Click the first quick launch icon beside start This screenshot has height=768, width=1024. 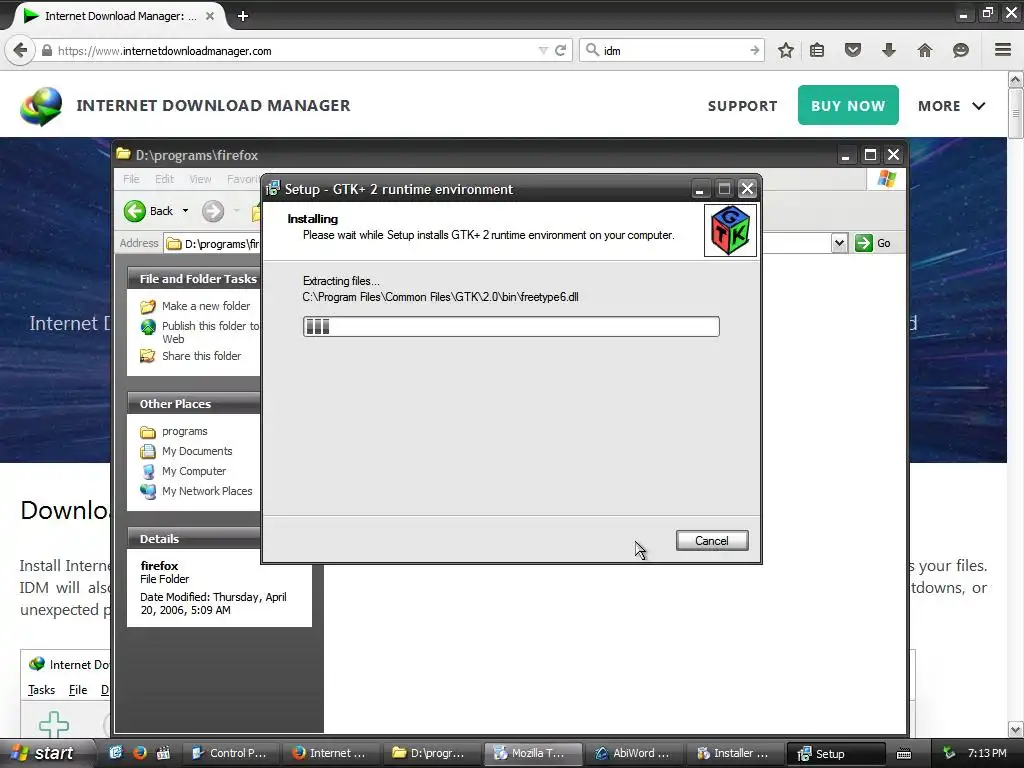coord(116,753)
